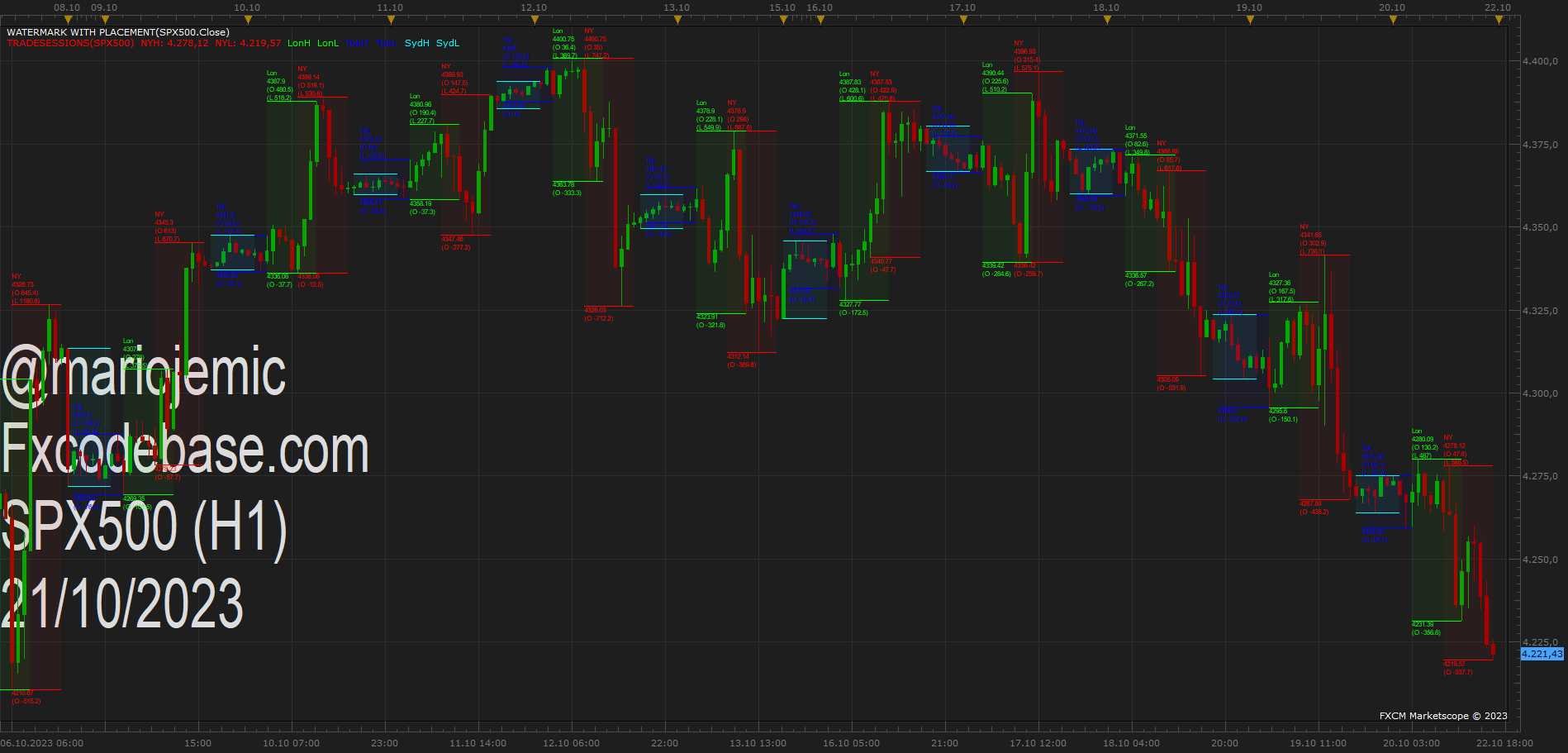This screenshot has width=1568, height=753.
Task: Click the green 4231.29 London session low label
Action: point(1423,624)
